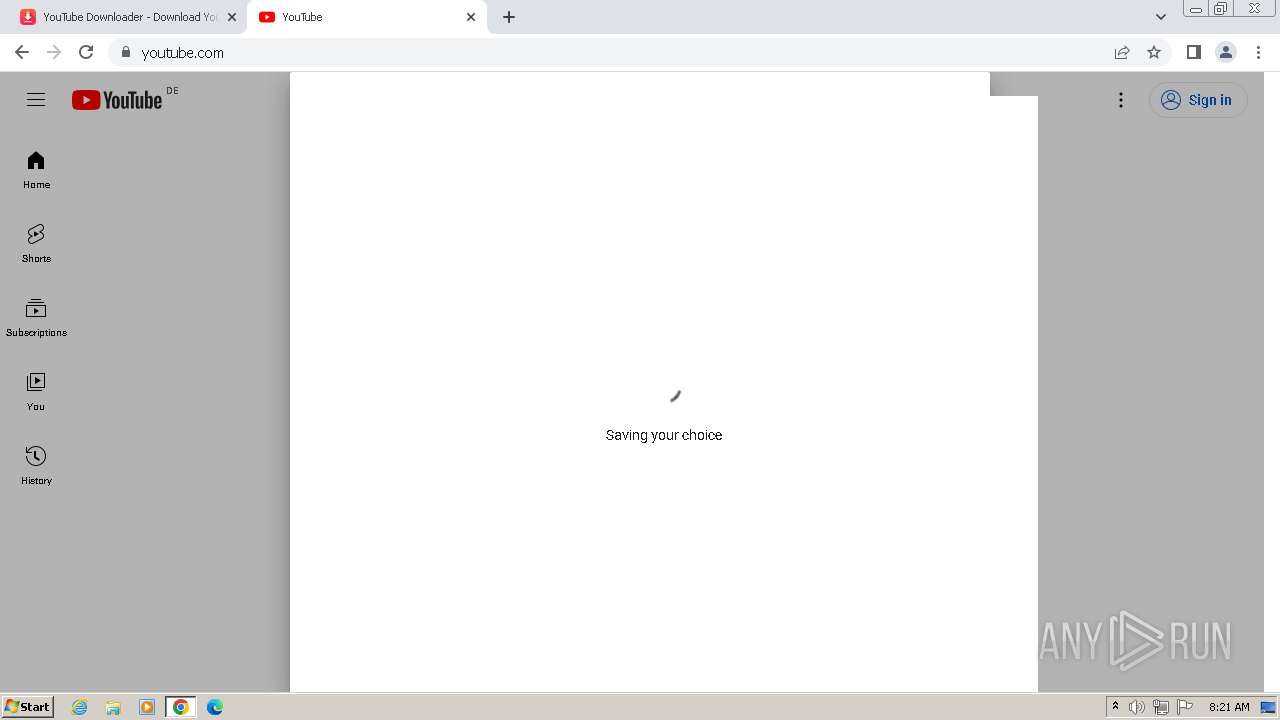Launch Microsoft Edge from taskbar
This screenshot has height=720, width=1280.
click(215, 707)
